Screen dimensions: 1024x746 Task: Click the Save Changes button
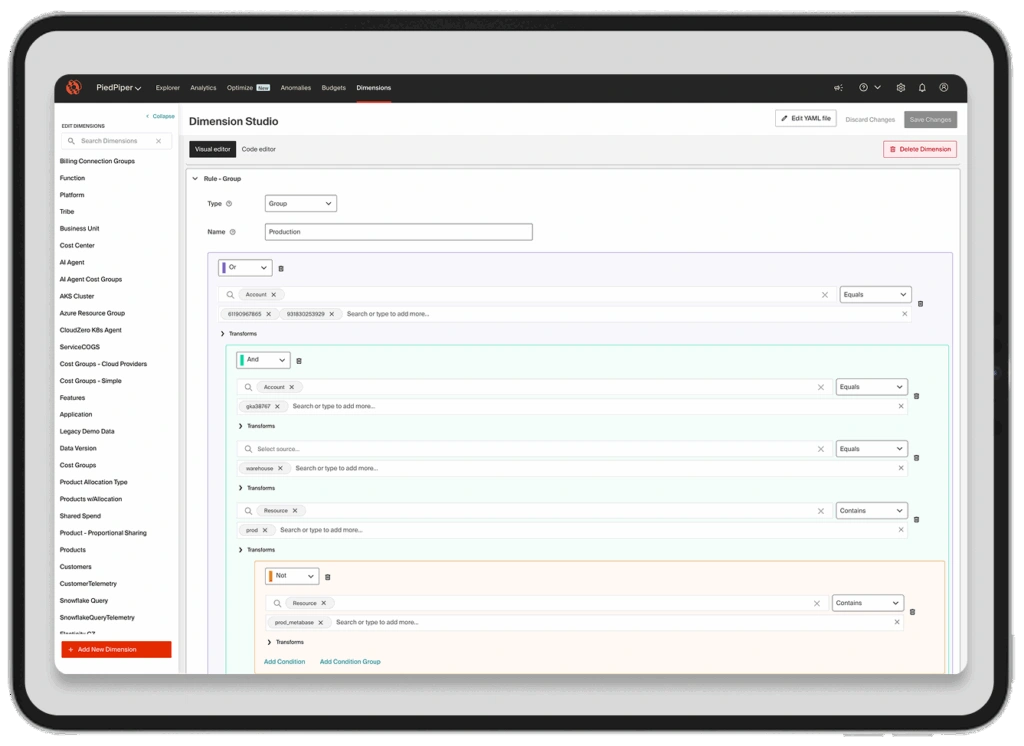pos(929,119)
